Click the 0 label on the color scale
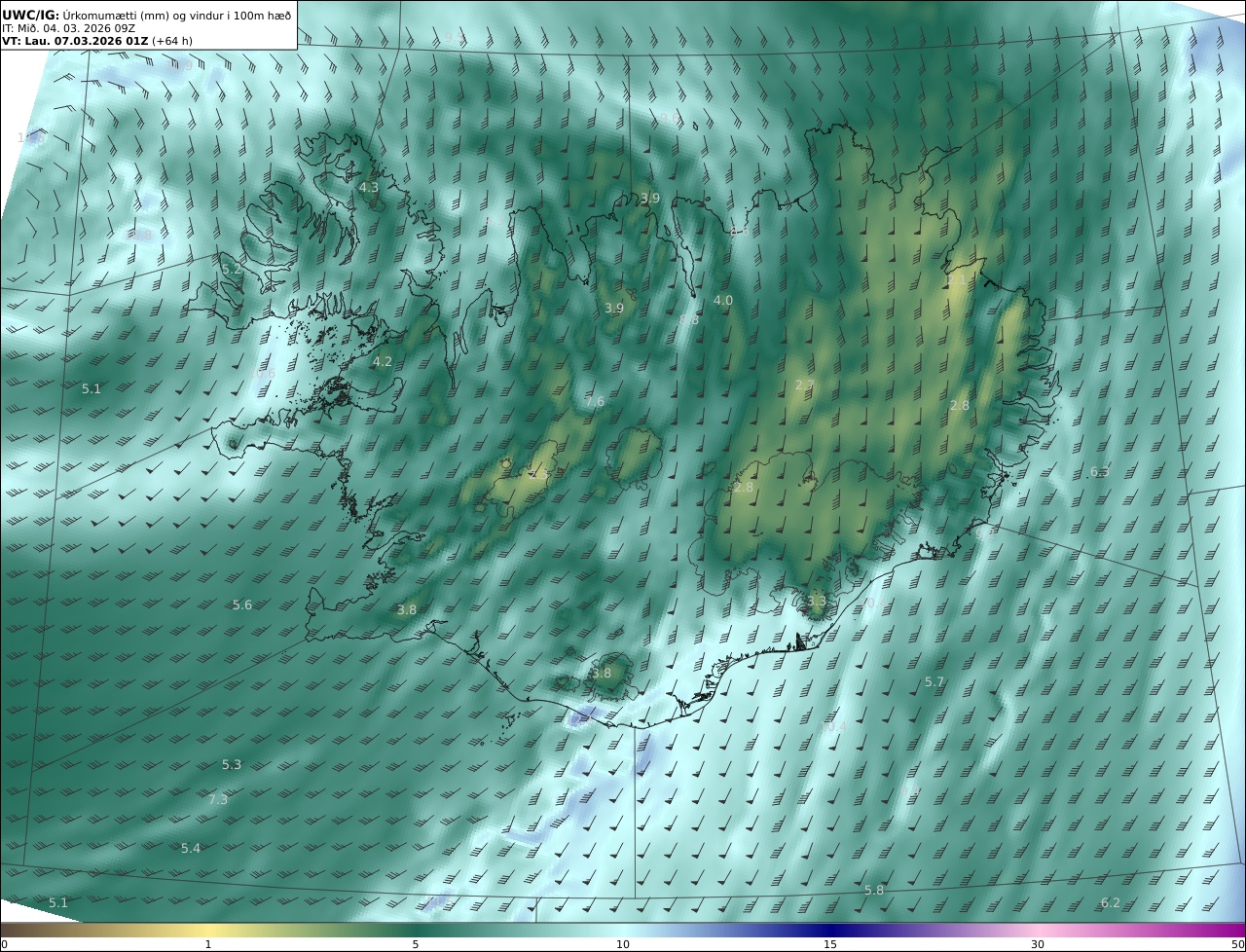Viewport: 1246px width, 952px height. click(x=4, y=944)
